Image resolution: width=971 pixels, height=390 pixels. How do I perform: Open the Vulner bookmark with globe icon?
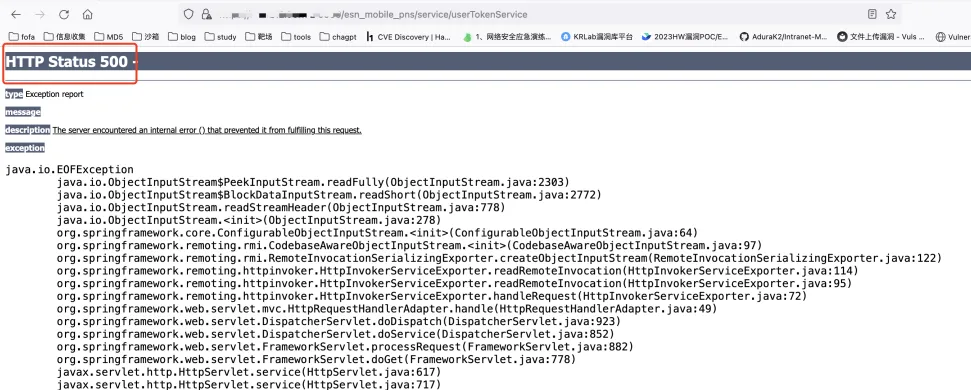pyautogui.click(x=953, y=37)
